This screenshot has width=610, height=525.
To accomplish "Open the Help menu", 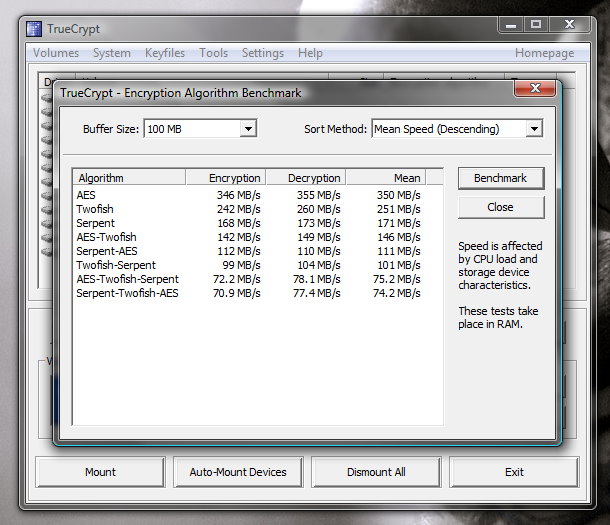I will (310, 52).
